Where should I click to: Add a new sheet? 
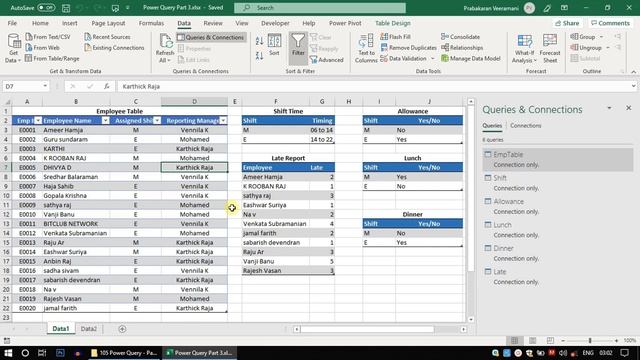[x=122, y=329]
